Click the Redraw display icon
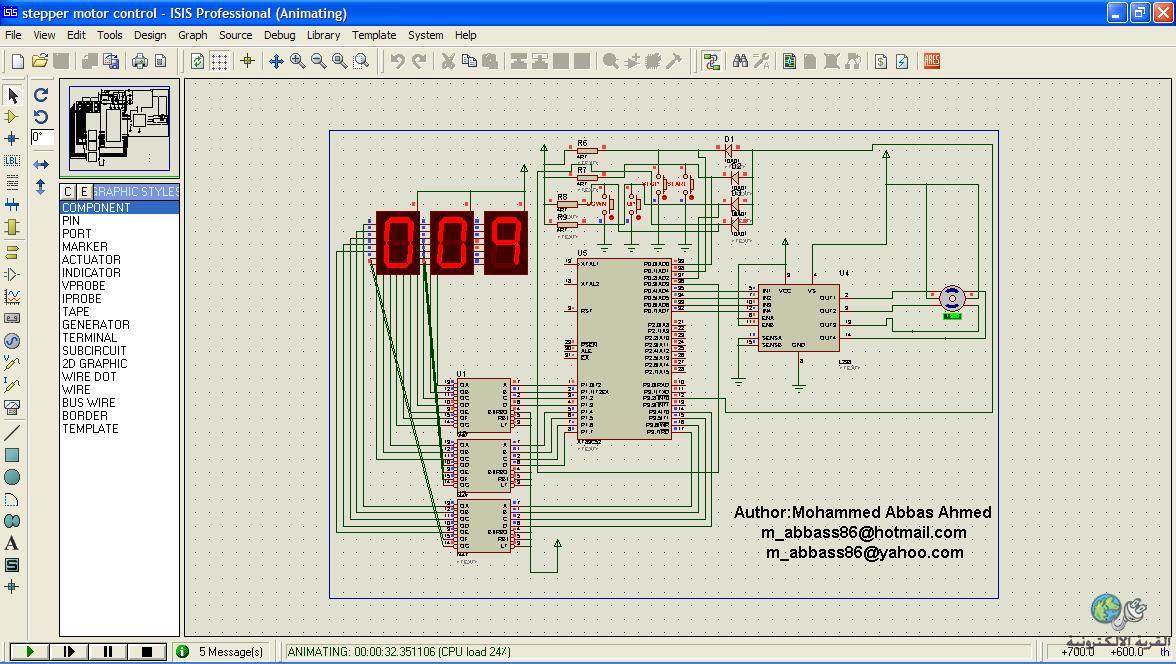 tap(197, 62)
